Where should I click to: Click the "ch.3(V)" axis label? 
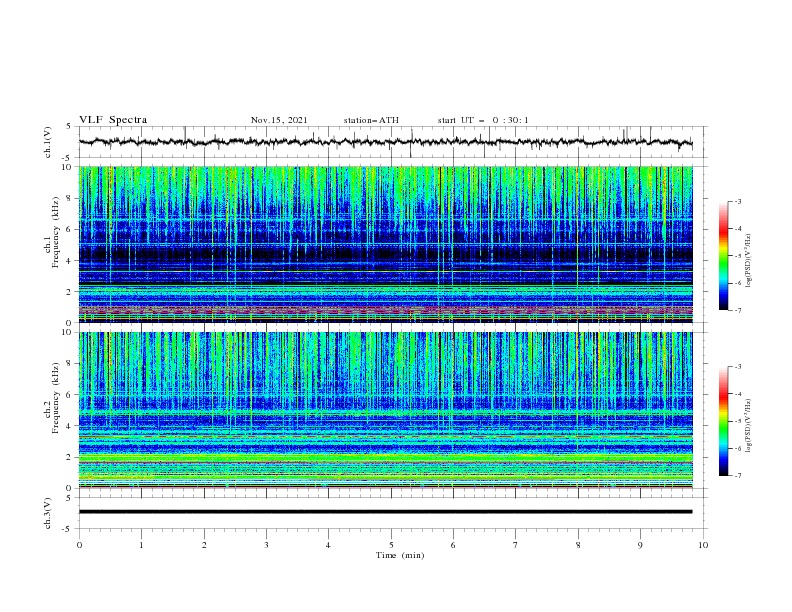click(x=48, y=513)
